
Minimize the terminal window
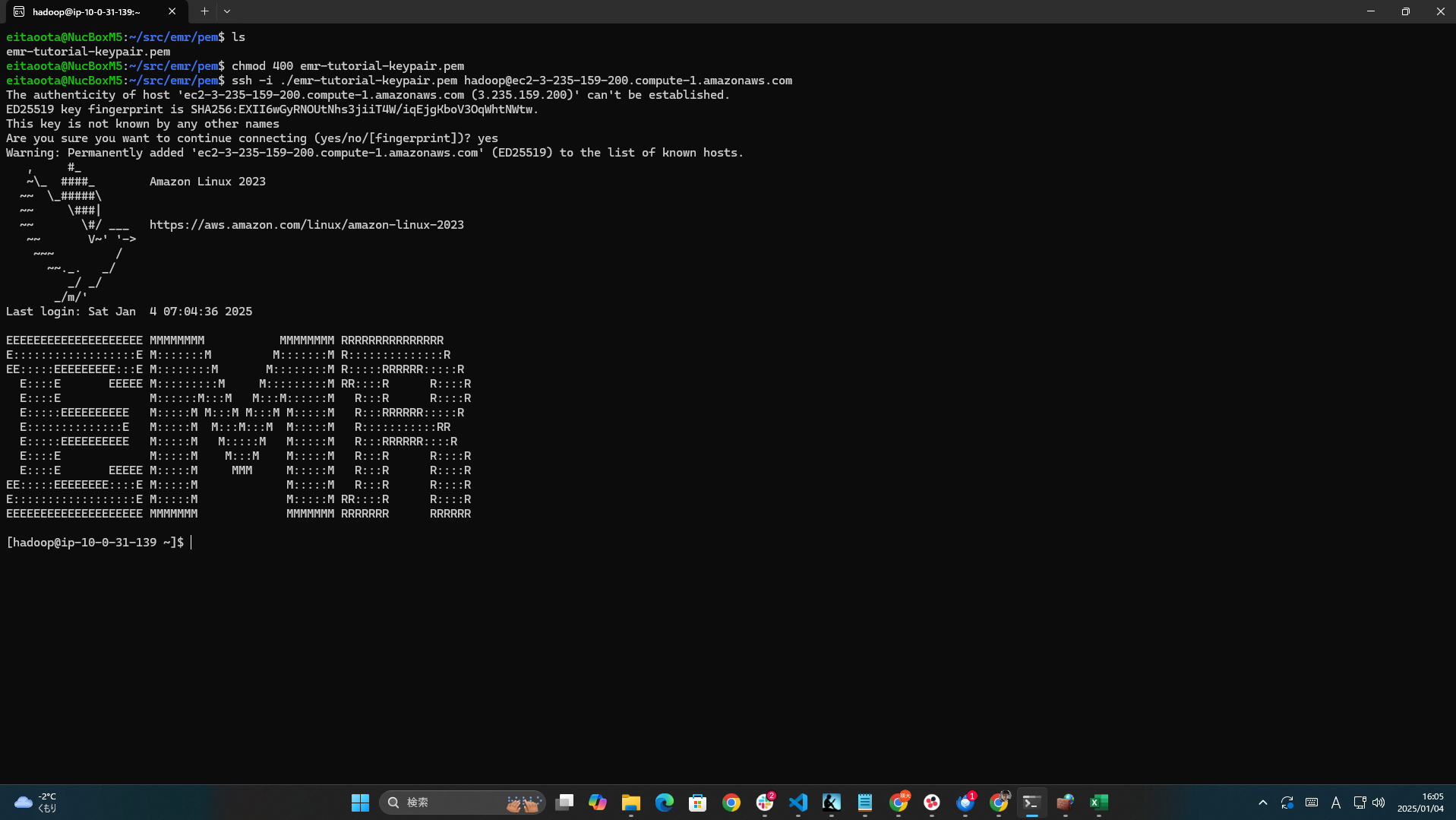click(x=1371, y=11)
